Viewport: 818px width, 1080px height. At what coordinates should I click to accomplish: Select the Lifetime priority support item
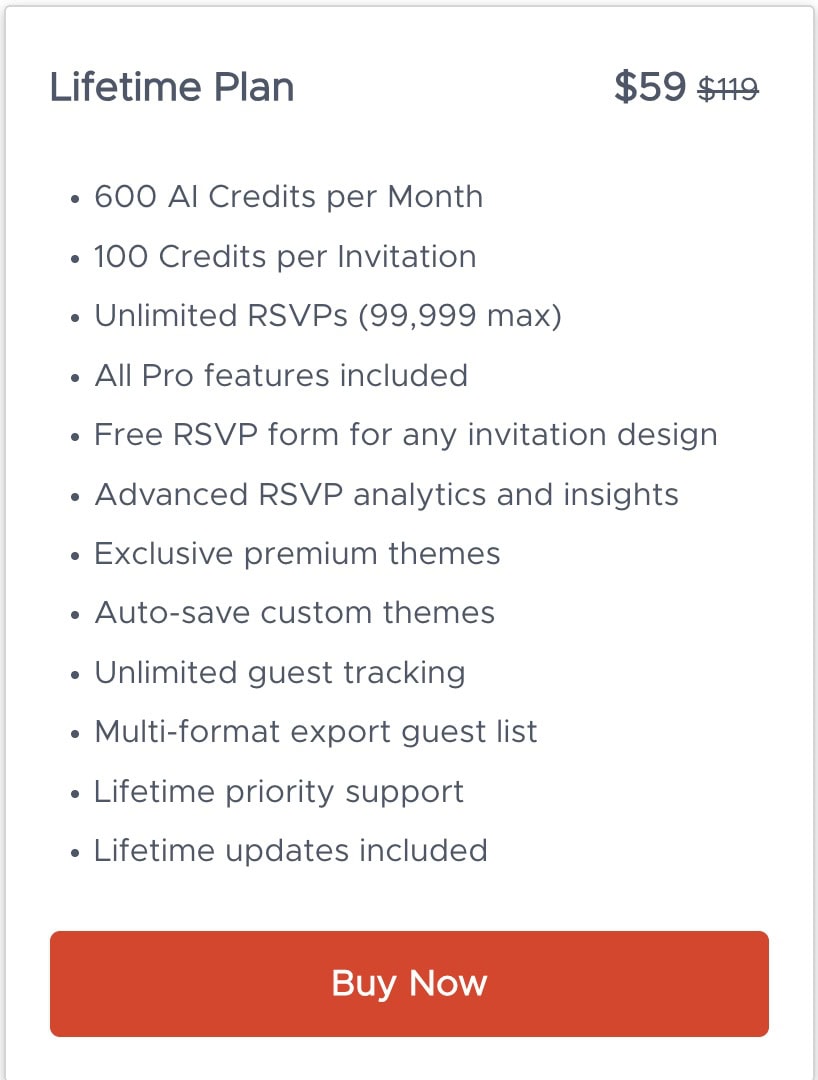coord(278,792)
